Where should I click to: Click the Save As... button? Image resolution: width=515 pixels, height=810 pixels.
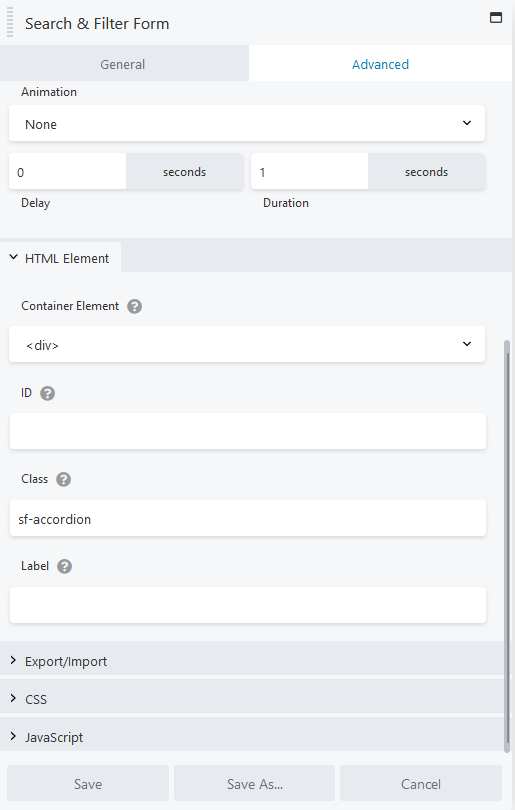(255, 784)
